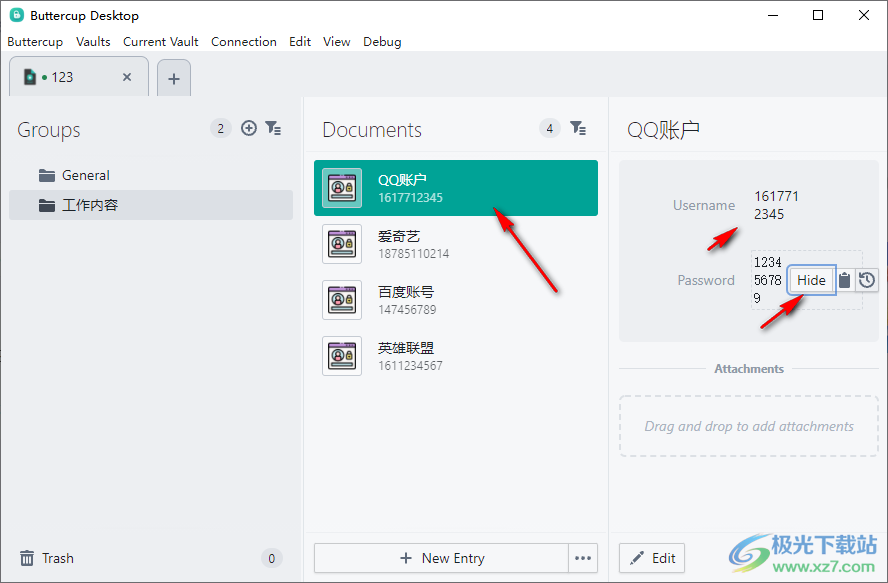Open password history clock icon

[x=866, y=280]
